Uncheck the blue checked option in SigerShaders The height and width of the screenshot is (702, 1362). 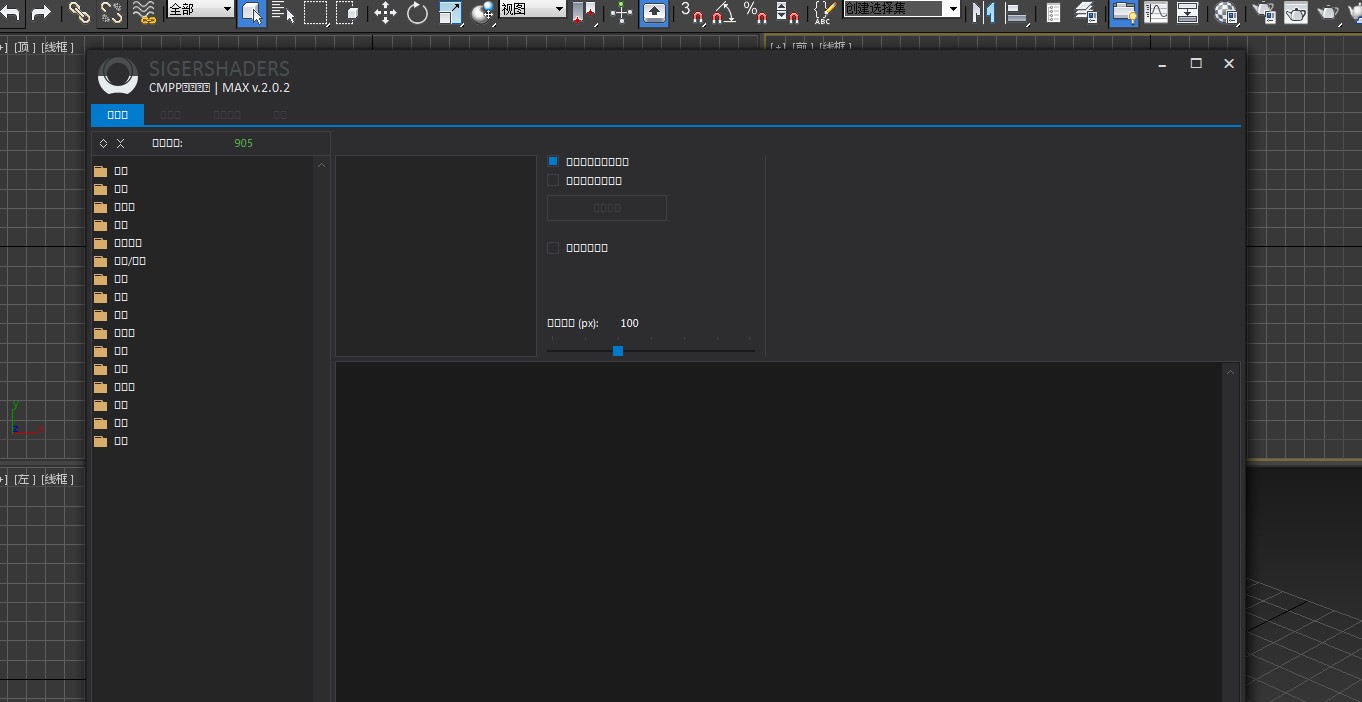click(553, 161)
